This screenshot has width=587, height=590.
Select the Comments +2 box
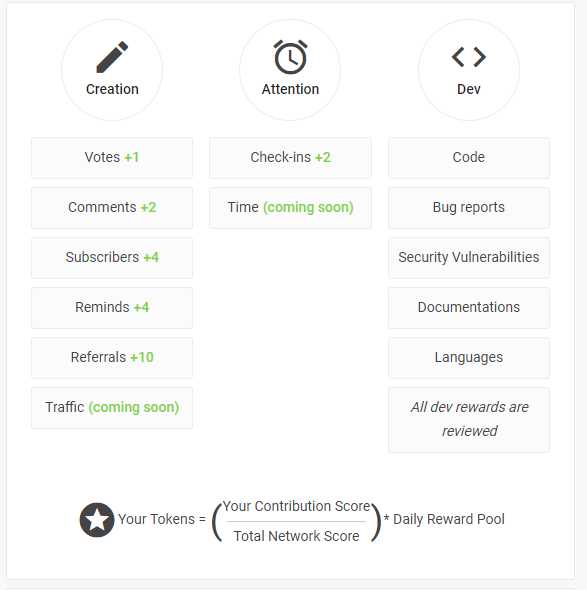coord(112,208)
